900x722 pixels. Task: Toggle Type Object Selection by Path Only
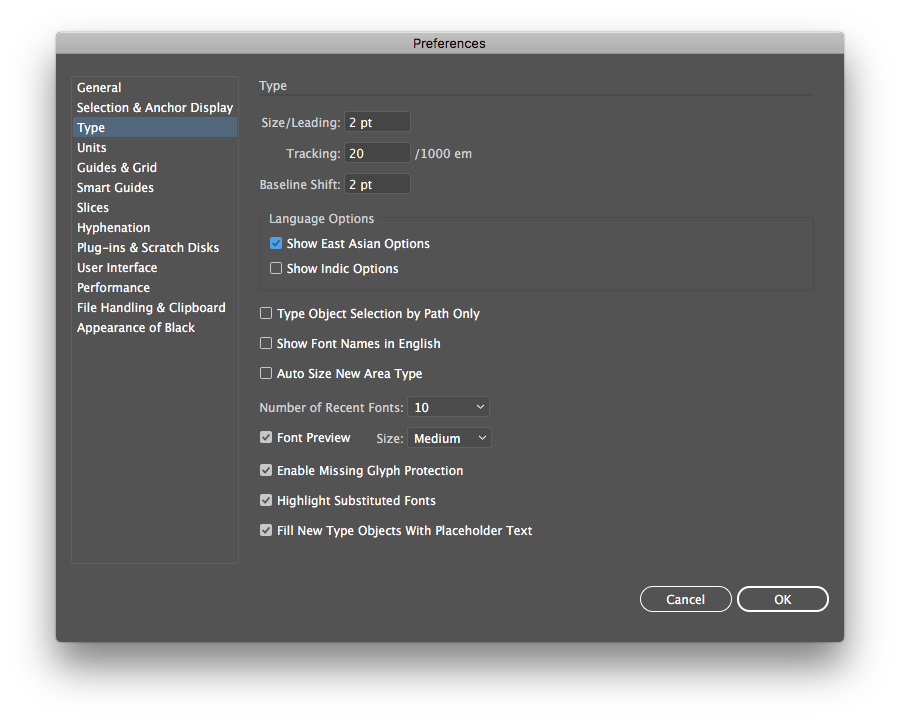tap(266, 314)
